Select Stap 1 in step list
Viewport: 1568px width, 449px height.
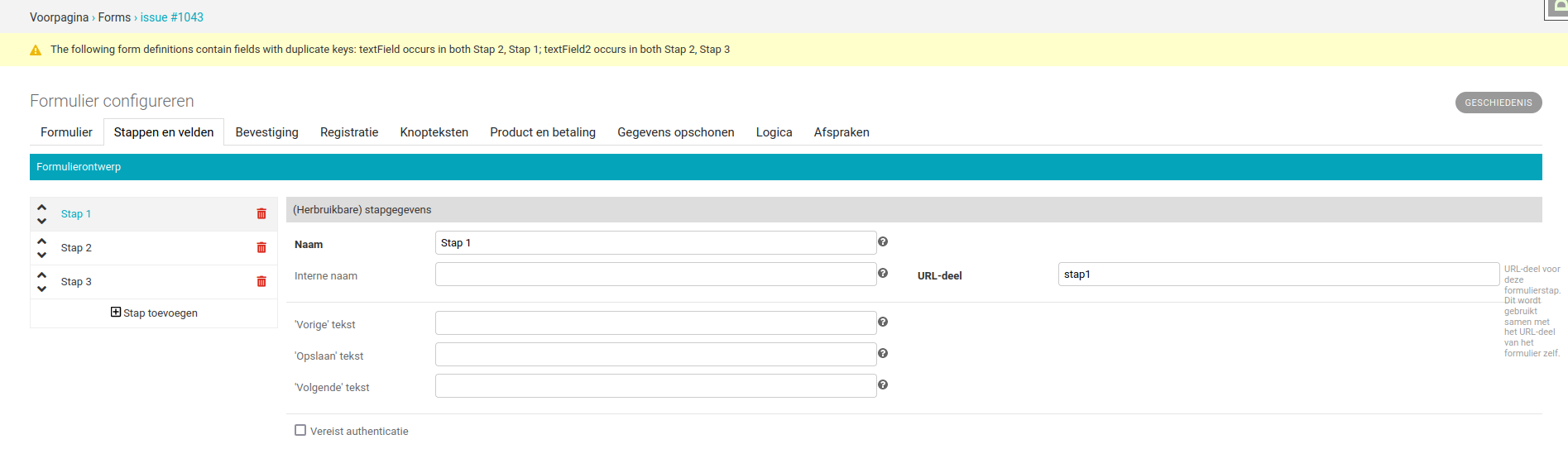[x=76, y=214]
